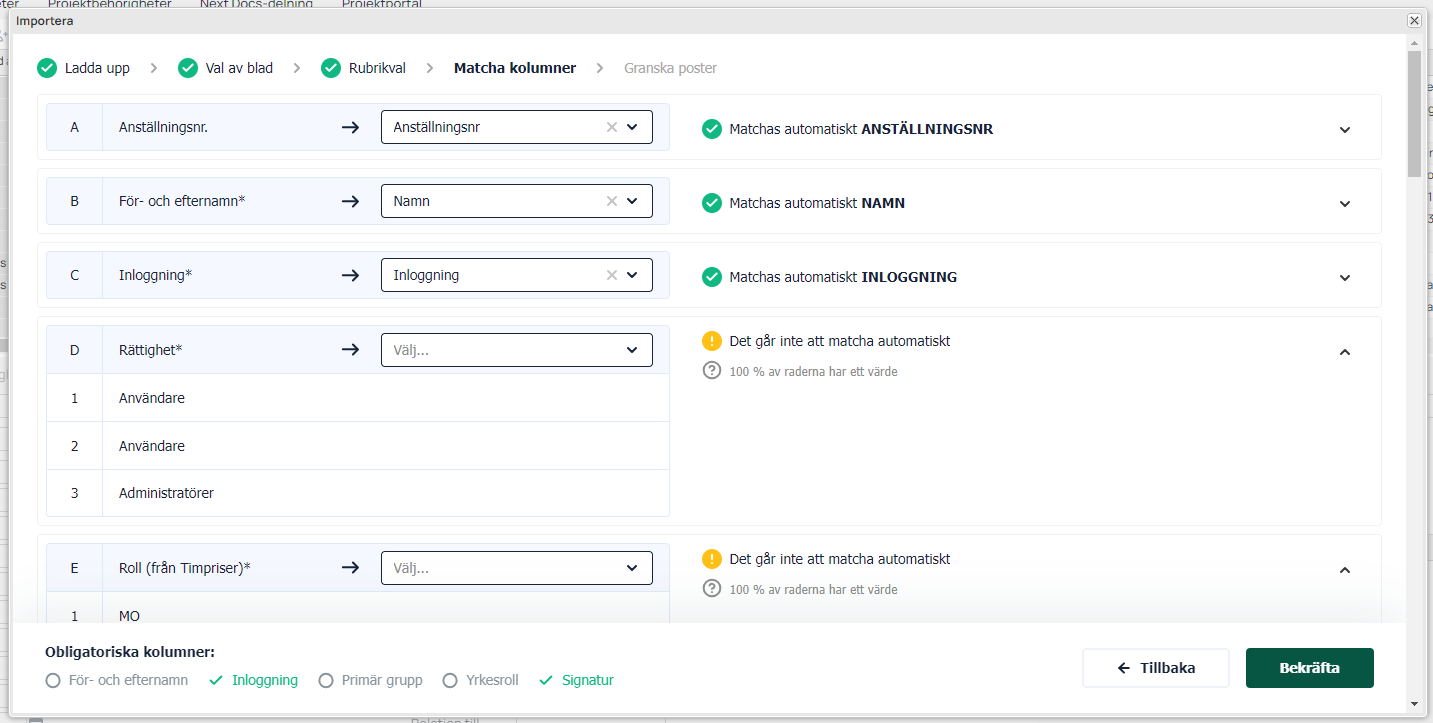The width and height of the screenshot is (1433, 723).
Task: Click the question mark help icon in the Roll (från Timpriser) row
Action: pos(712,589)
